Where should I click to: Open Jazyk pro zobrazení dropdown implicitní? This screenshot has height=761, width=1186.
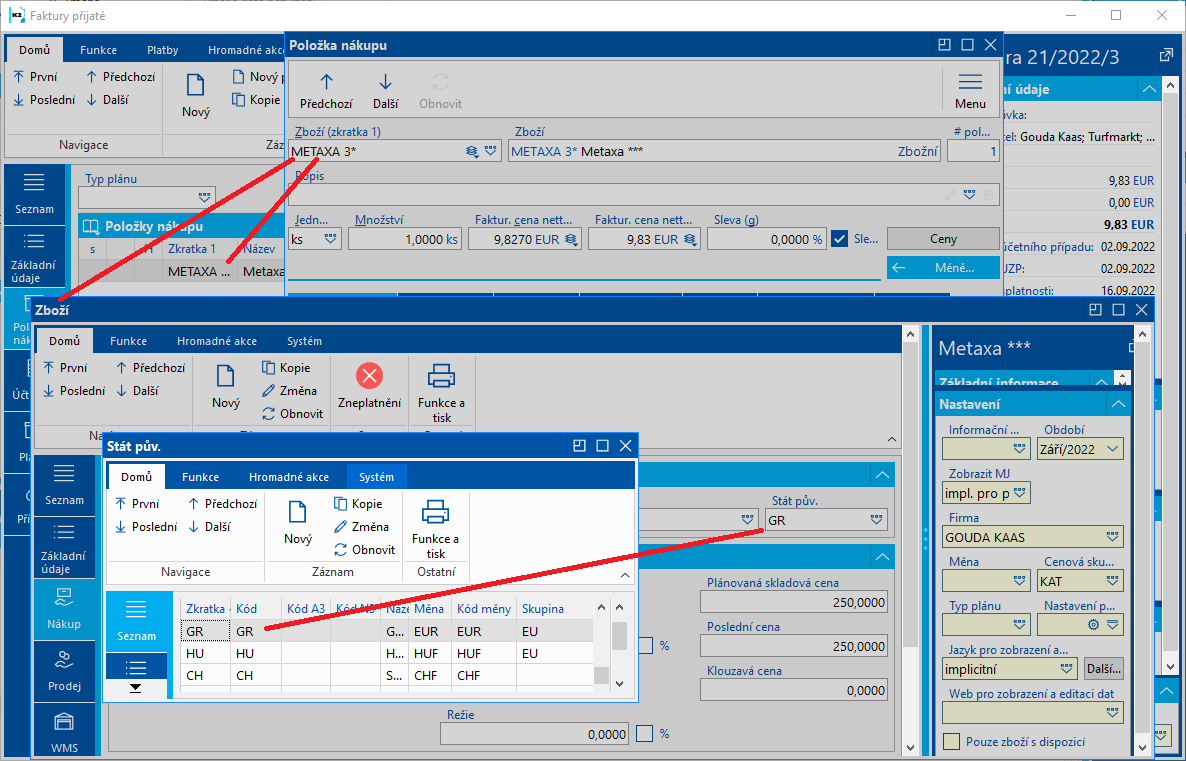[1066, 669]
